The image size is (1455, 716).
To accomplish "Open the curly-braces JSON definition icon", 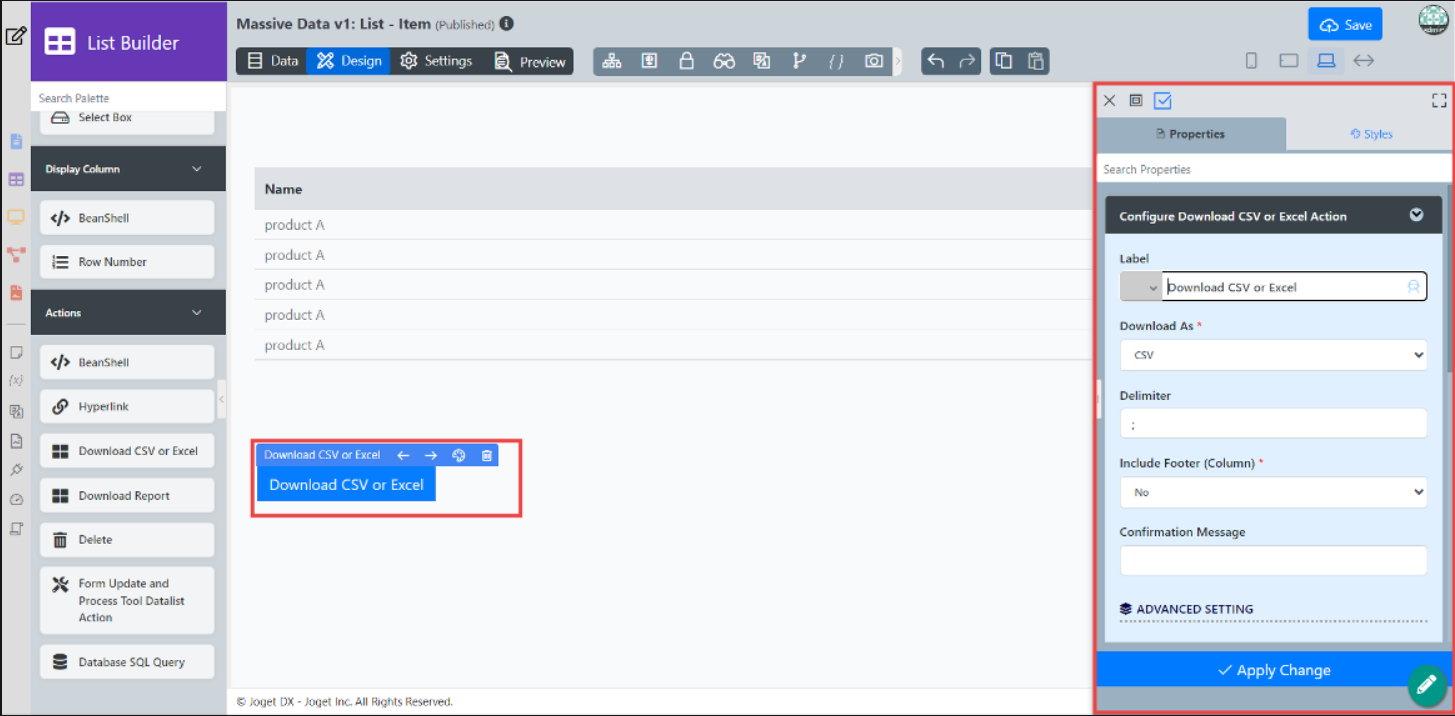I will coord(836,61).
